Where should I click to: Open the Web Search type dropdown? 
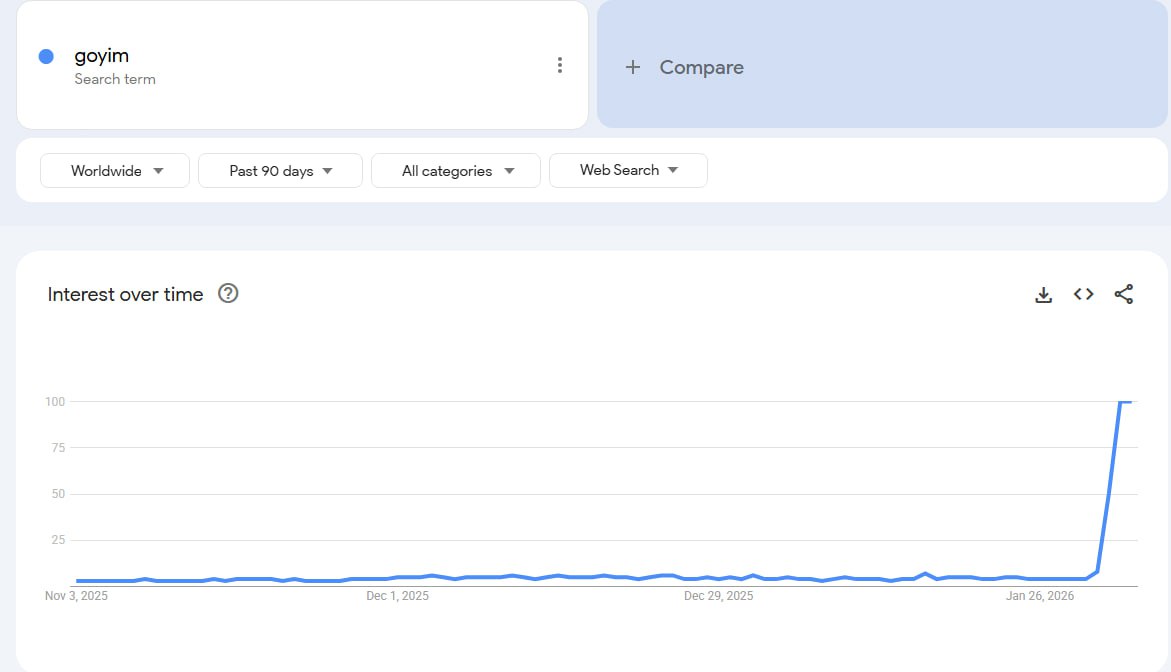click(x=628, y=170)
